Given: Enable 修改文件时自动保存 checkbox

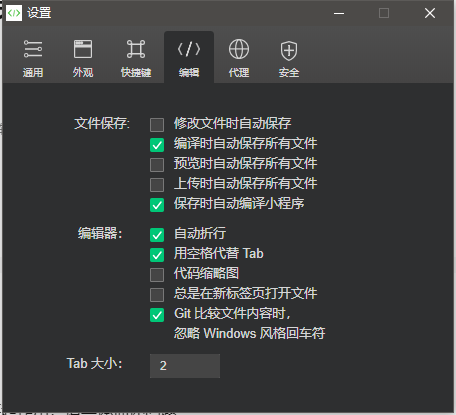Looking at the screenshot, I should 157,125.
